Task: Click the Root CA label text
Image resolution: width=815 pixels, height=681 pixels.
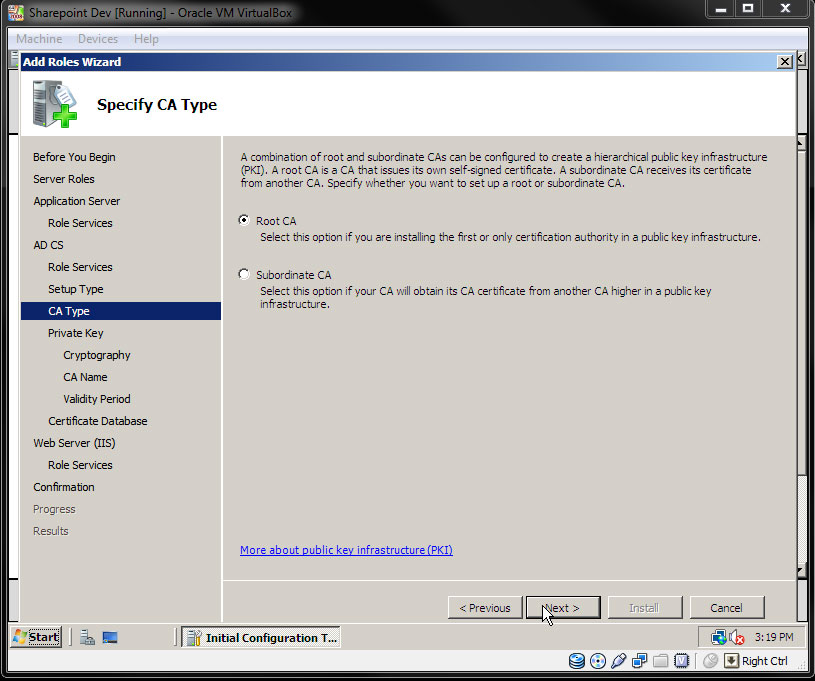Action: click(276, 221)
